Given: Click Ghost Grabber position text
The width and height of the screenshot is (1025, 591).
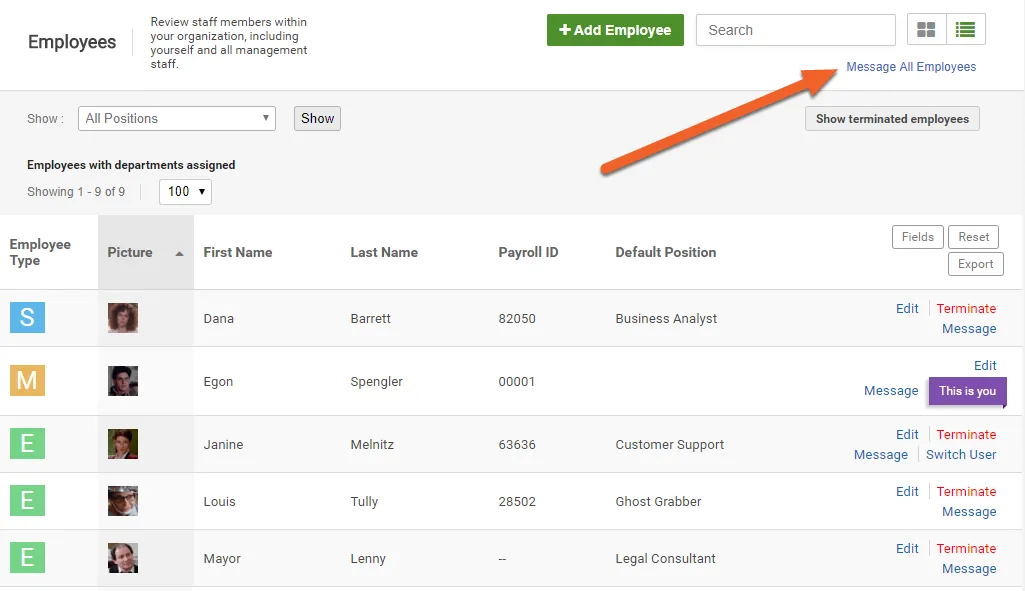Looking at the screenshot, I should point(658,501).
